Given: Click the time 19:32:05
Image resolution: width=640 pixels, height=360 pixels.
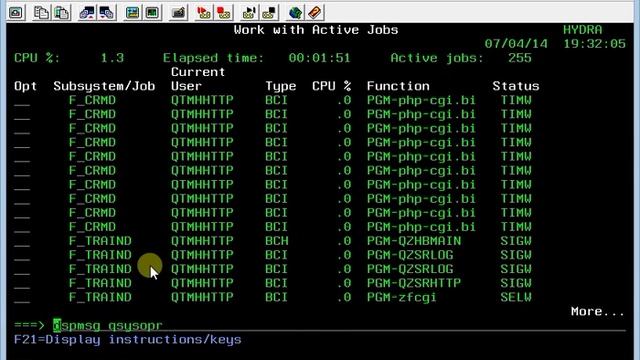Looking at the screenshot, I should pyautogui.click(x=594, y=44).
